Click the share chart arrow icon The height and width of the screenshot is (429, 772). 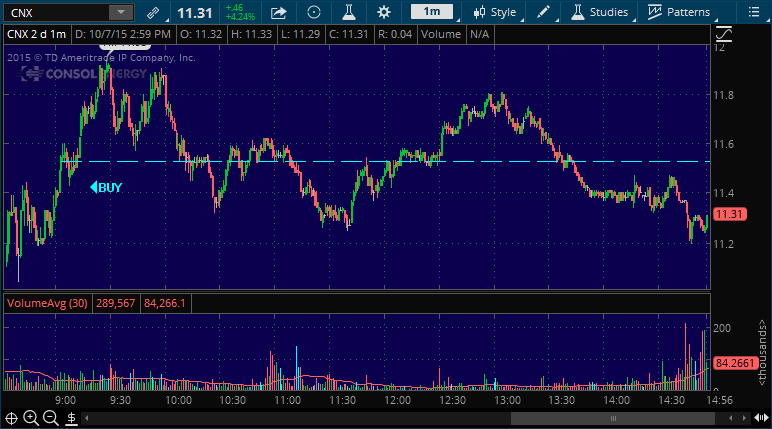[x=278, y=13]
